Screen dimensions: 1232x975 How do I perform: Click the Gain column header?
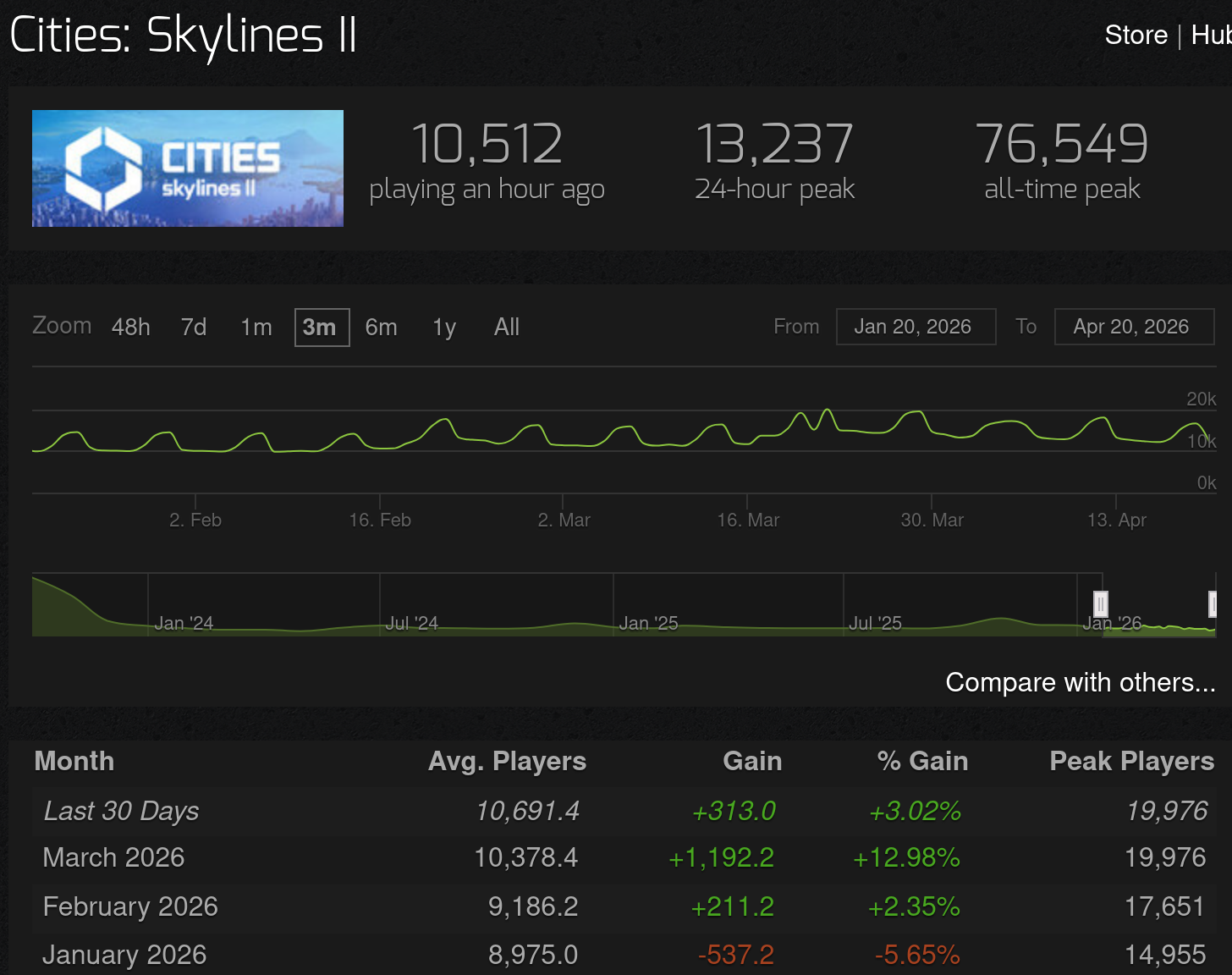coord(752,761)
